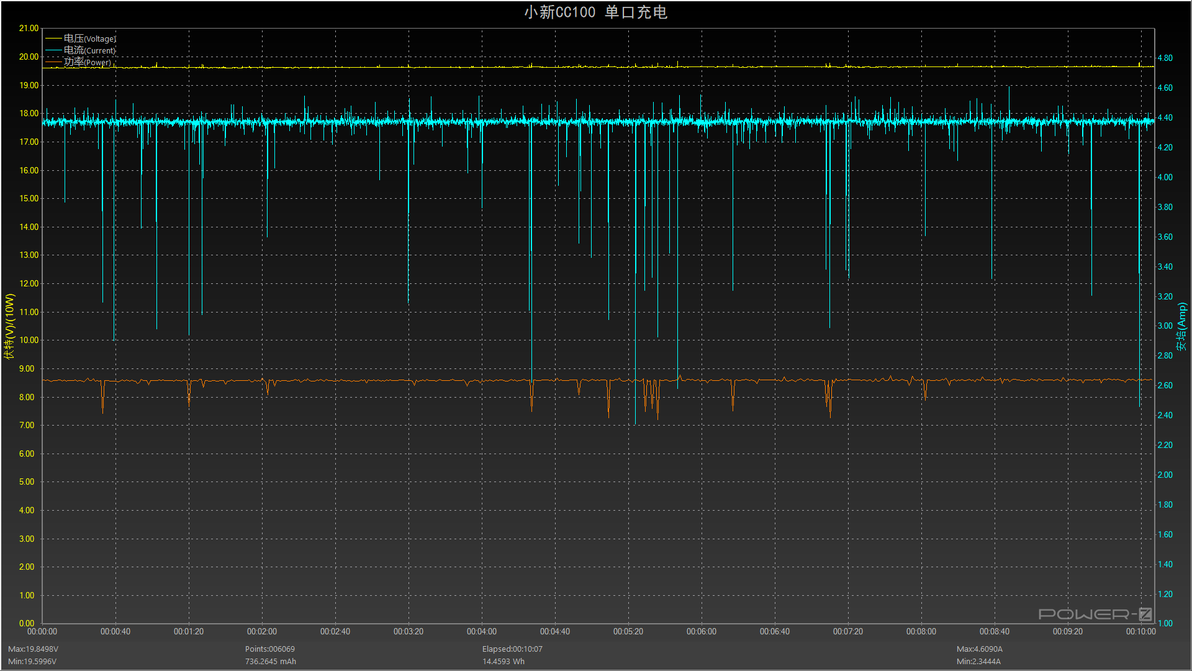1192x671 pixels.
Task: Click the 15.00 label on left axis
Action: click(x=29, y=198)
